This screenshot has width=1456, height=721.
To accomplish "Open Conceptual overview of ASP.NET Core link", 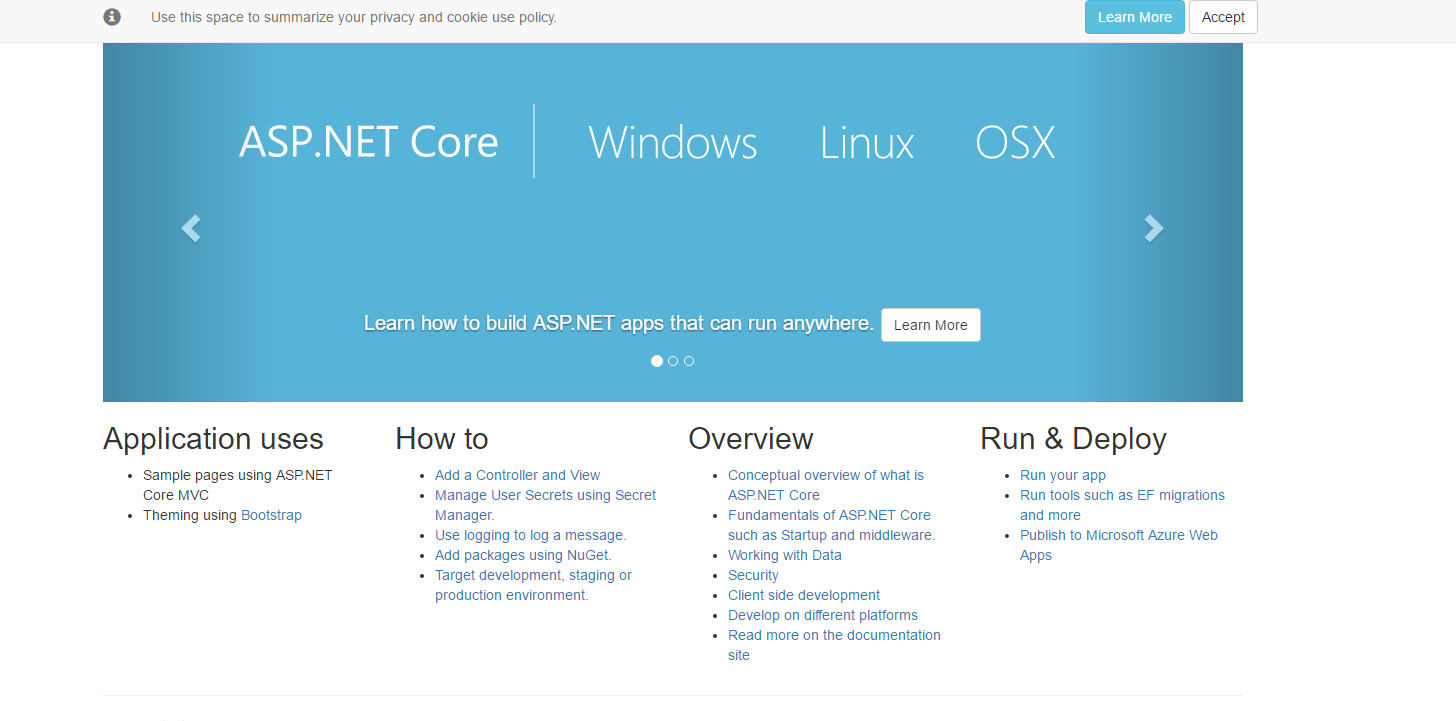I will (826, 485).
